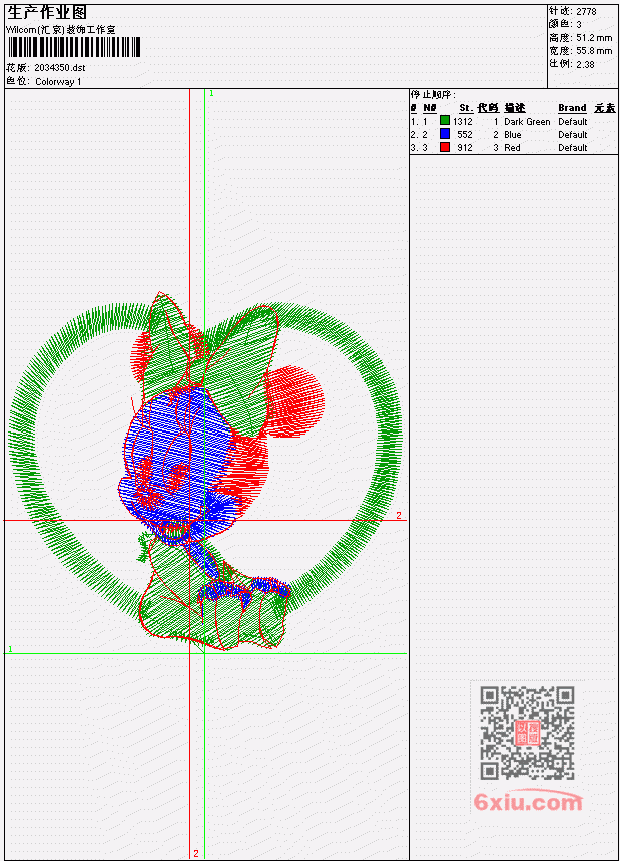Select the 'Blue' description text

tap(513, 135)
